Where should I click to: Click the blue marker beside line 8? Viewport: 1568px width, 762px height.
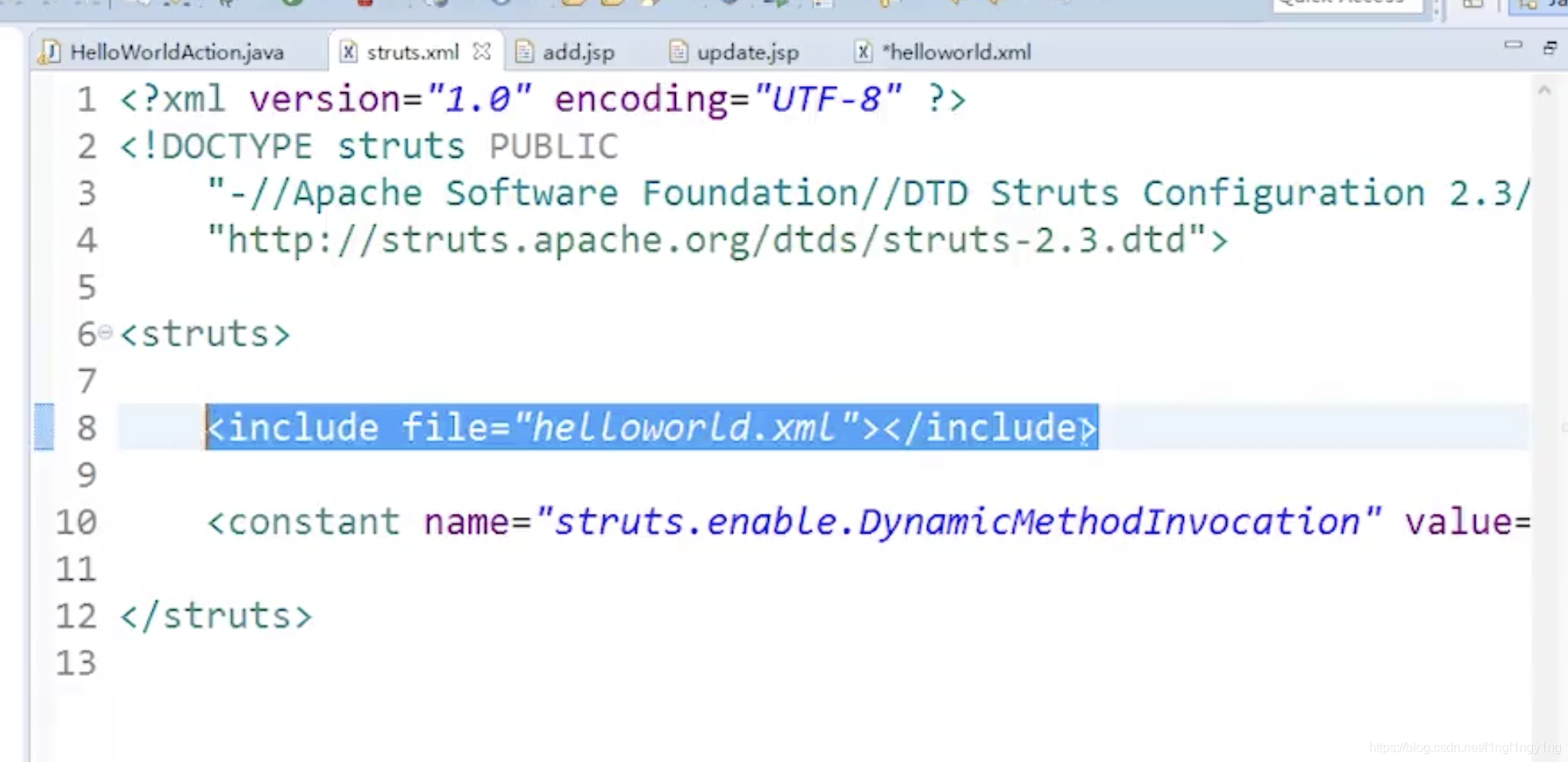tap(45, 427)
